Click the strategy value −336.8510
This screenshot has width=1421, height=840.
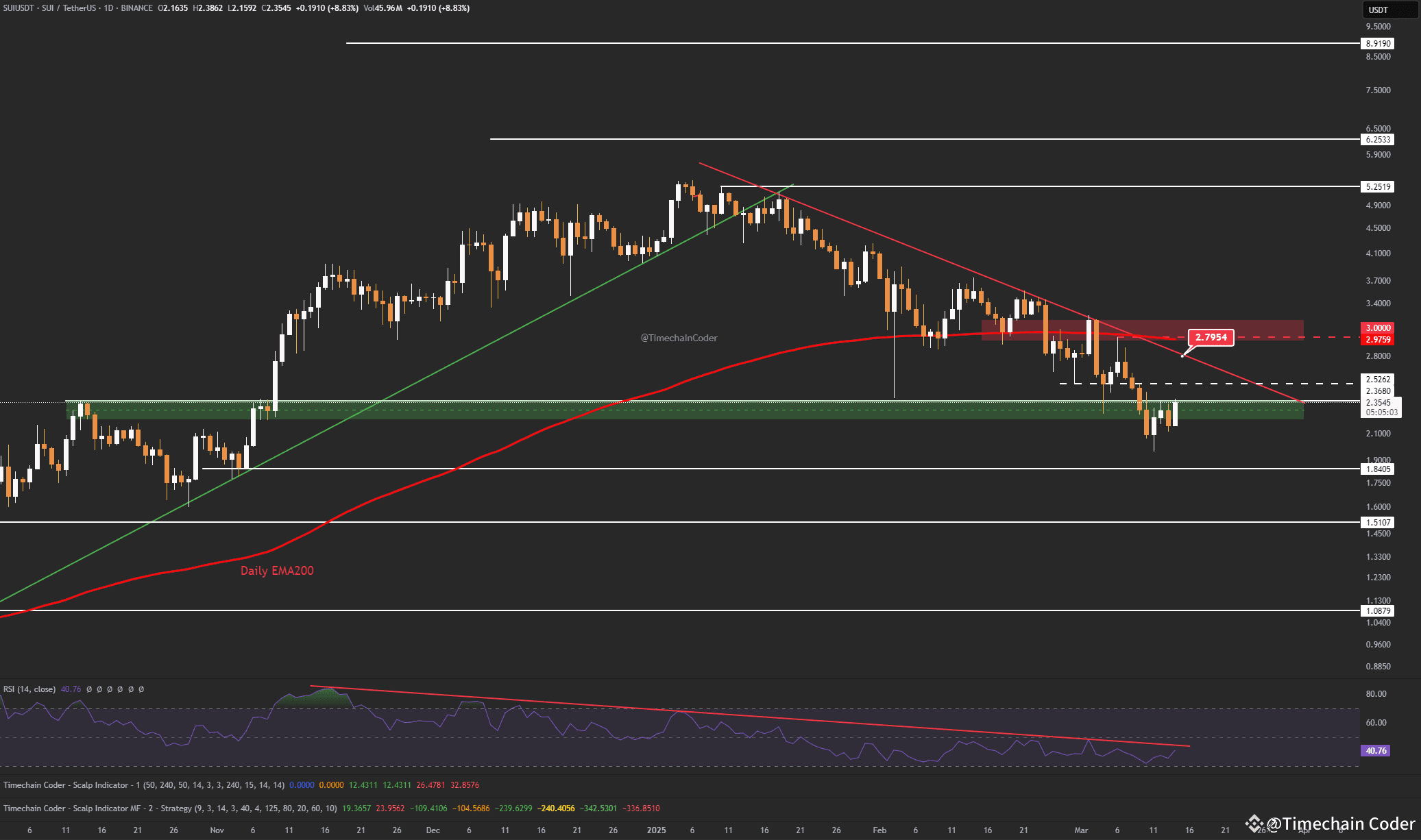pyautogui.click(x=641, y=808)
